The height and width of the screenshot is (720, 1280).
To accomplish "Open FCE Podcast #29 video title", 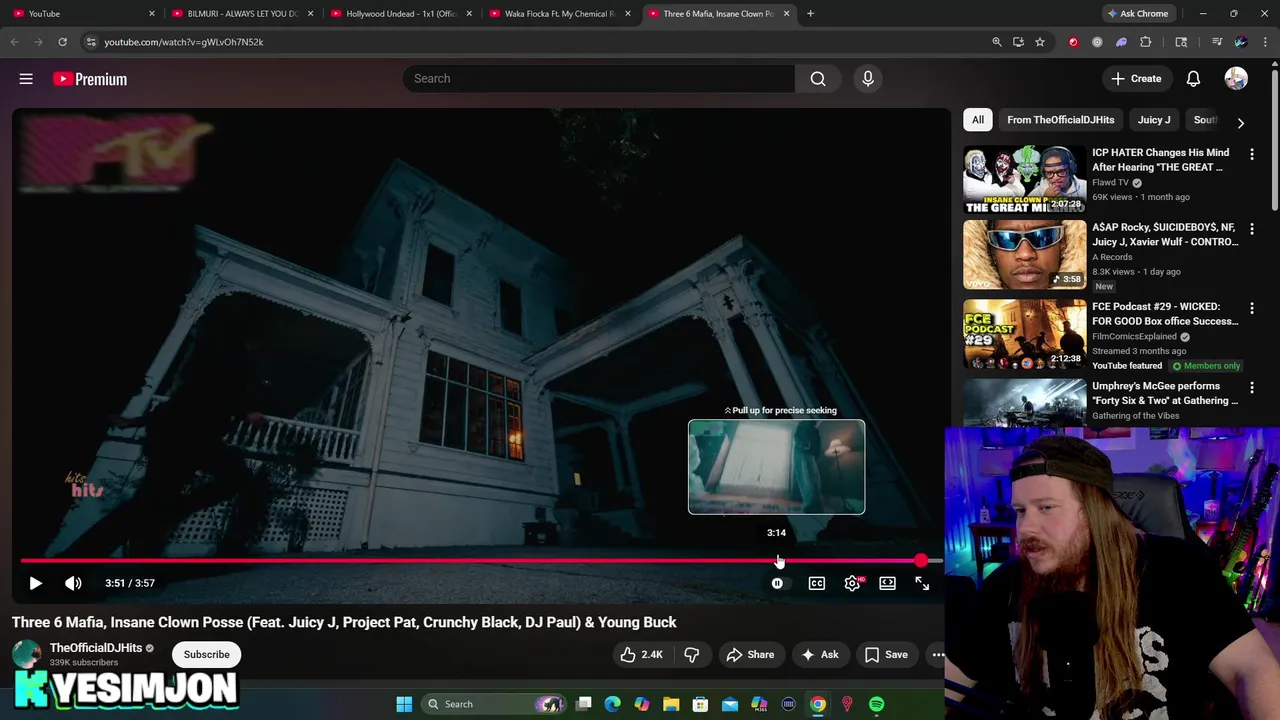I will pyautogui.click(x=1165, y=314).
